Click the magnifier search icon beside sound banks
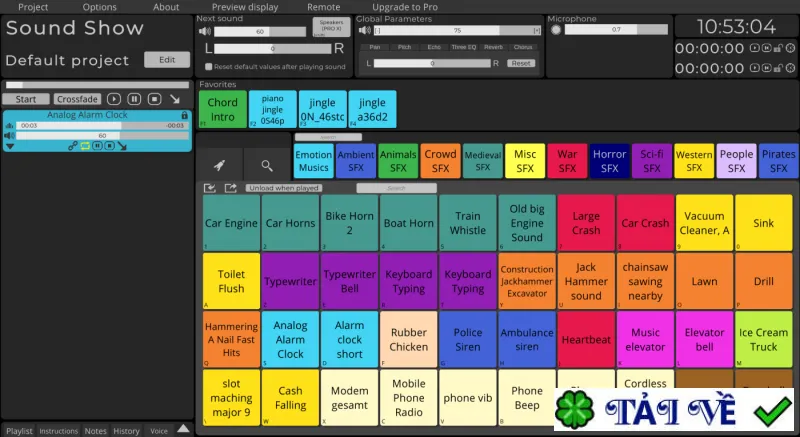The width and height of the screenshot is (800, 437). pos(267,165)
